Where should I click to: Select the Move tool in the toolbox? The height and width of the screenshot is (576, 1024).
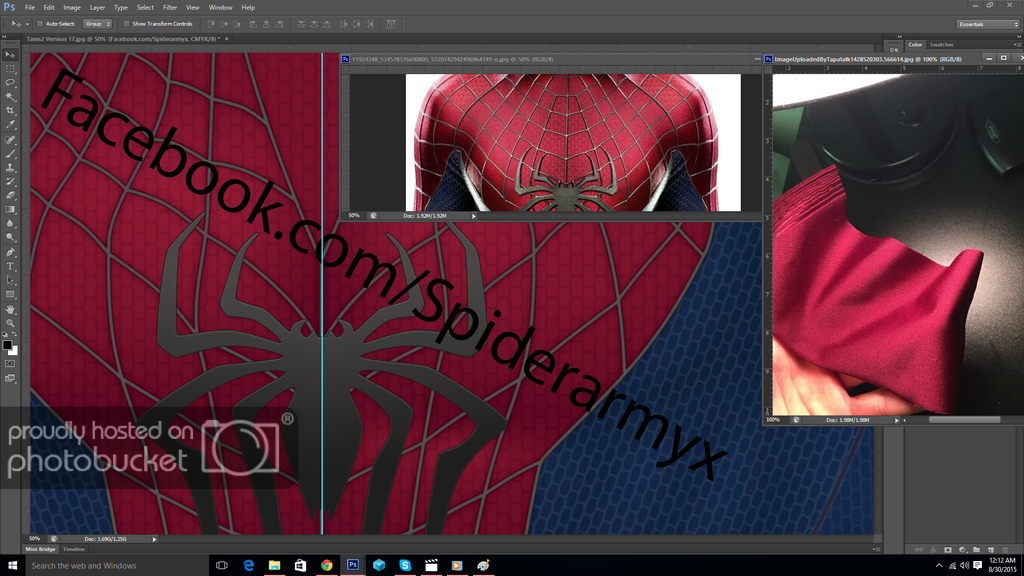[10, 55]
